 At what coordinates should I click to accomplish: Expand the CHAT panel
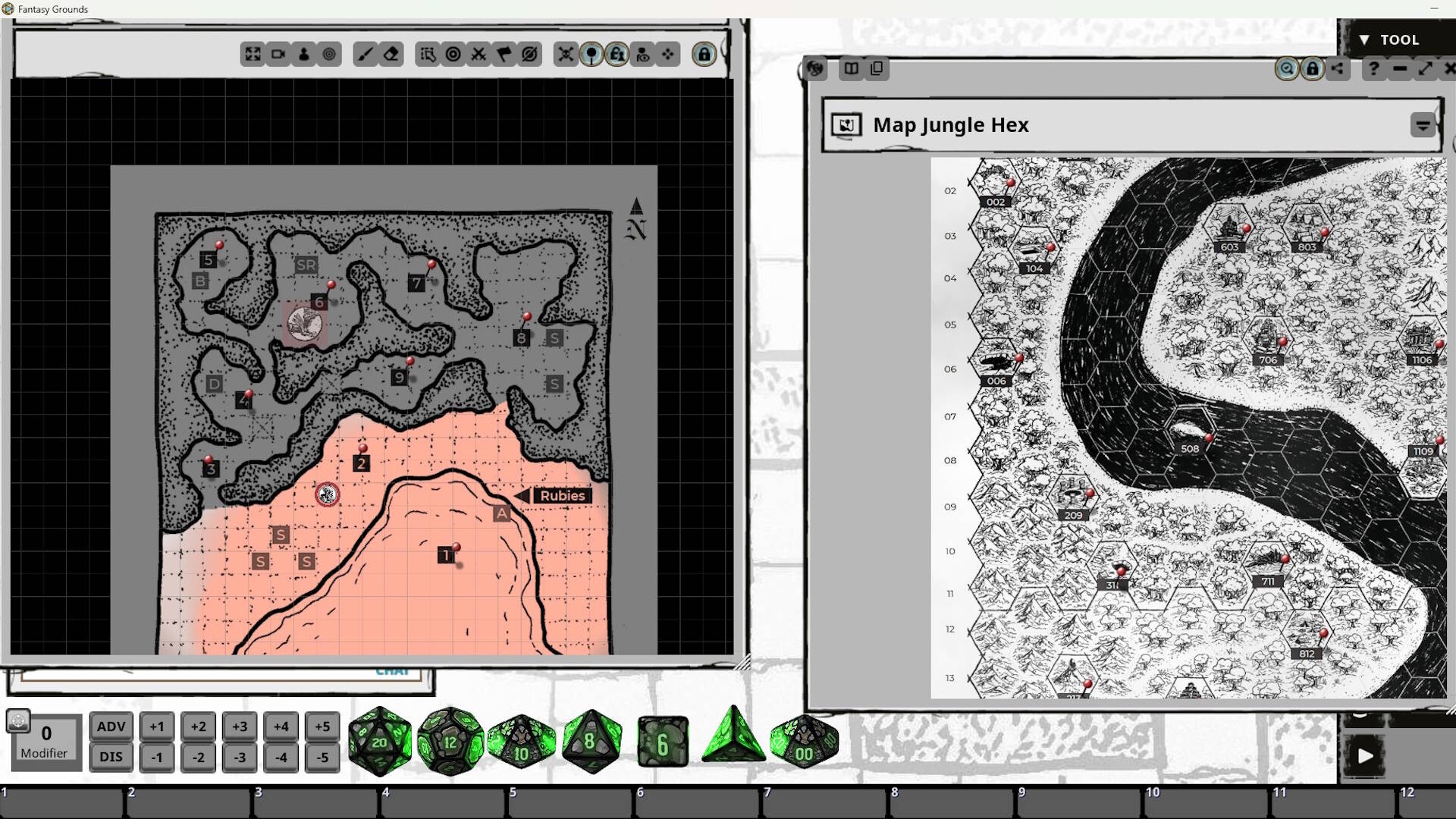coord(392,670)
